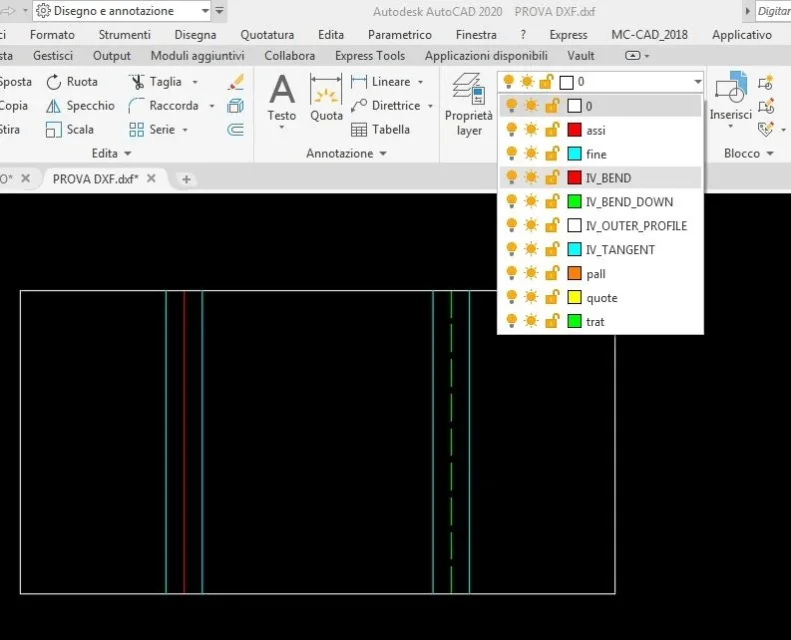This screenshot has height=640, width=791.
Task: Click the workspace gear icon
Action: [x=43, y=11]
